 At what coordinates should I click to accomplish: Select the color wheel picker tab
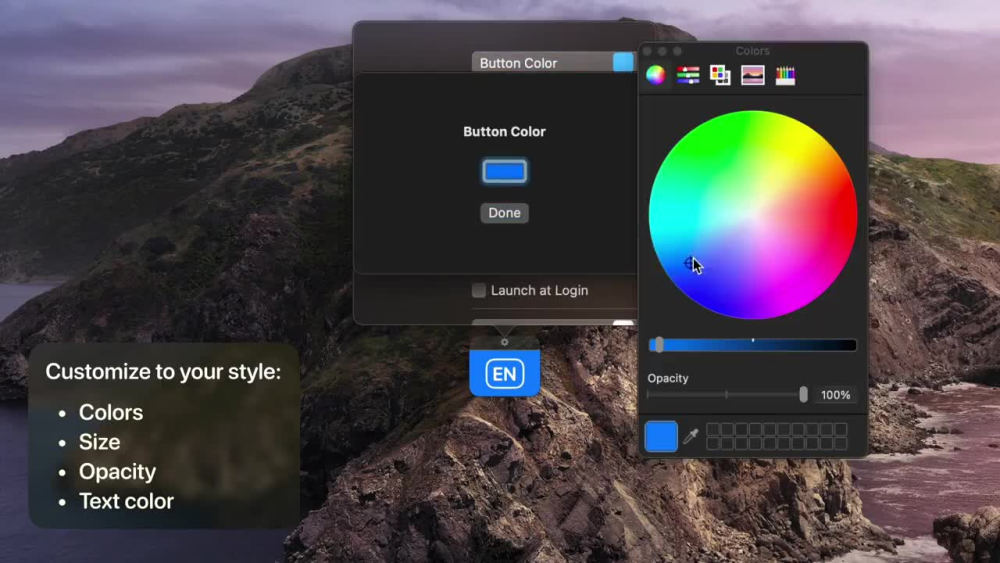coord(656,75)
